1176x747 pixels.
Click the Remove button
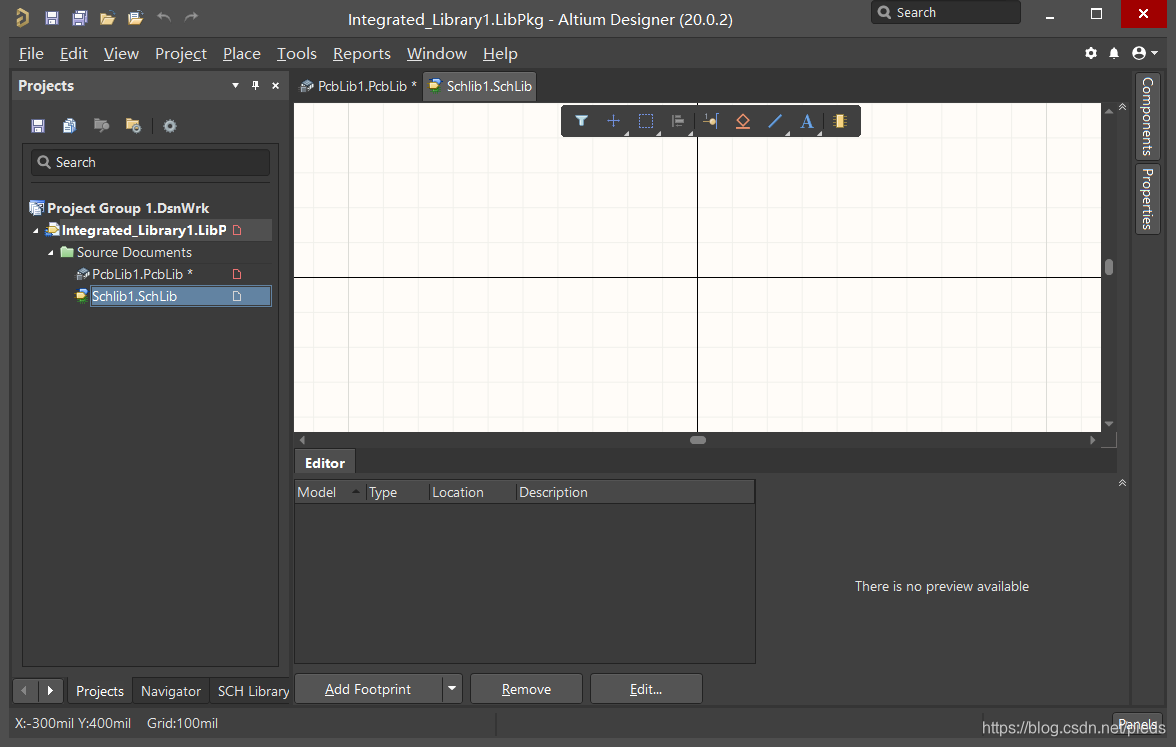point(526,689)
